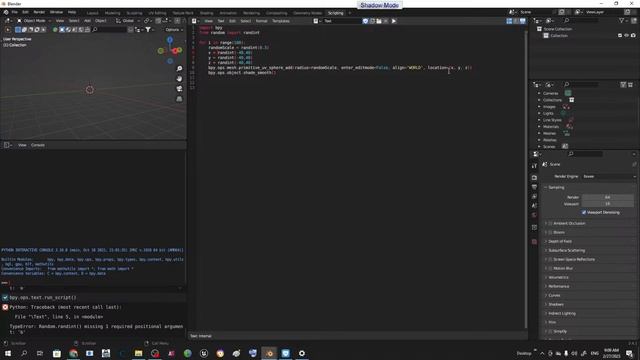
Task: Click the text datablock name field Text
Action: point(342,21)
